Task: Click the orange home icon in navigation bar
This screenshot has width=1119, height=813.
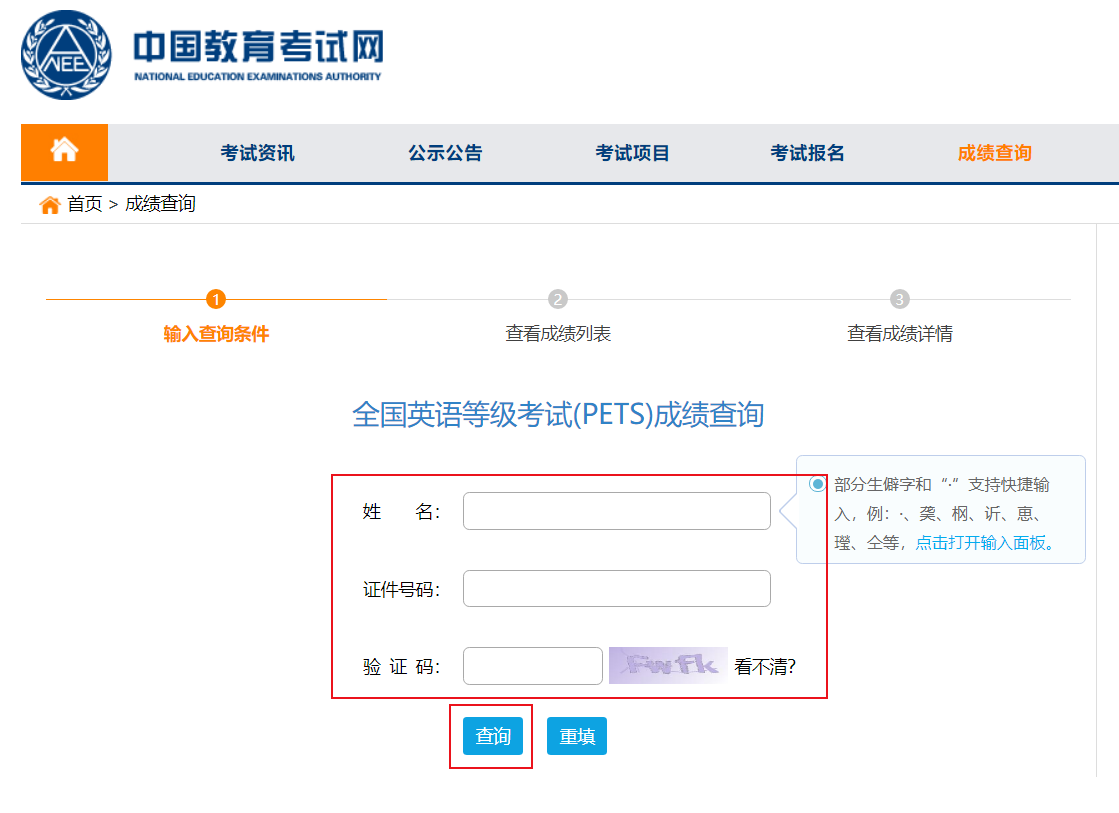Action: 64,152
